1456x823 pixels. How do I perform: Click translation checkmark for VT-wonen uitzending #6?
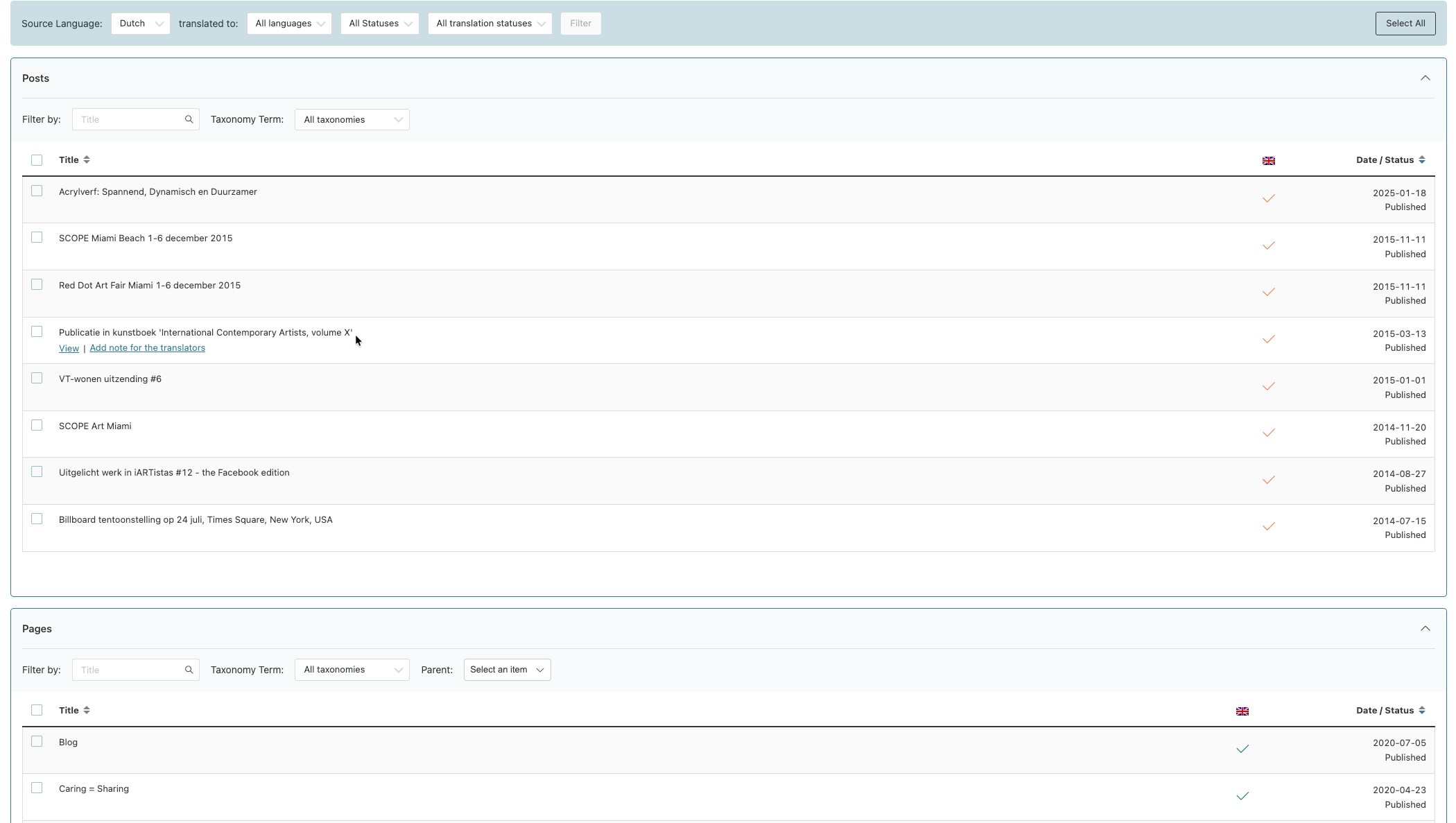pyautogui.click(x=1268, y=386)
